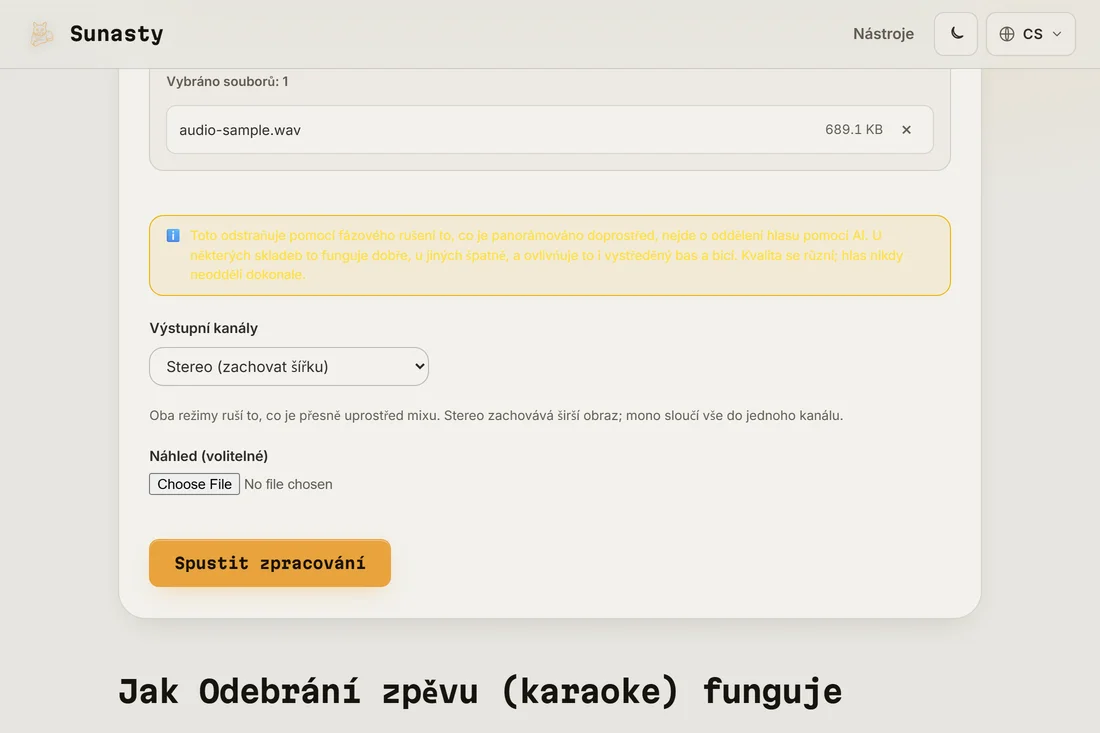Screen dimensions: 1100x733
Task: Select the audio-sample.wav file name
Action: click(240, 130)
